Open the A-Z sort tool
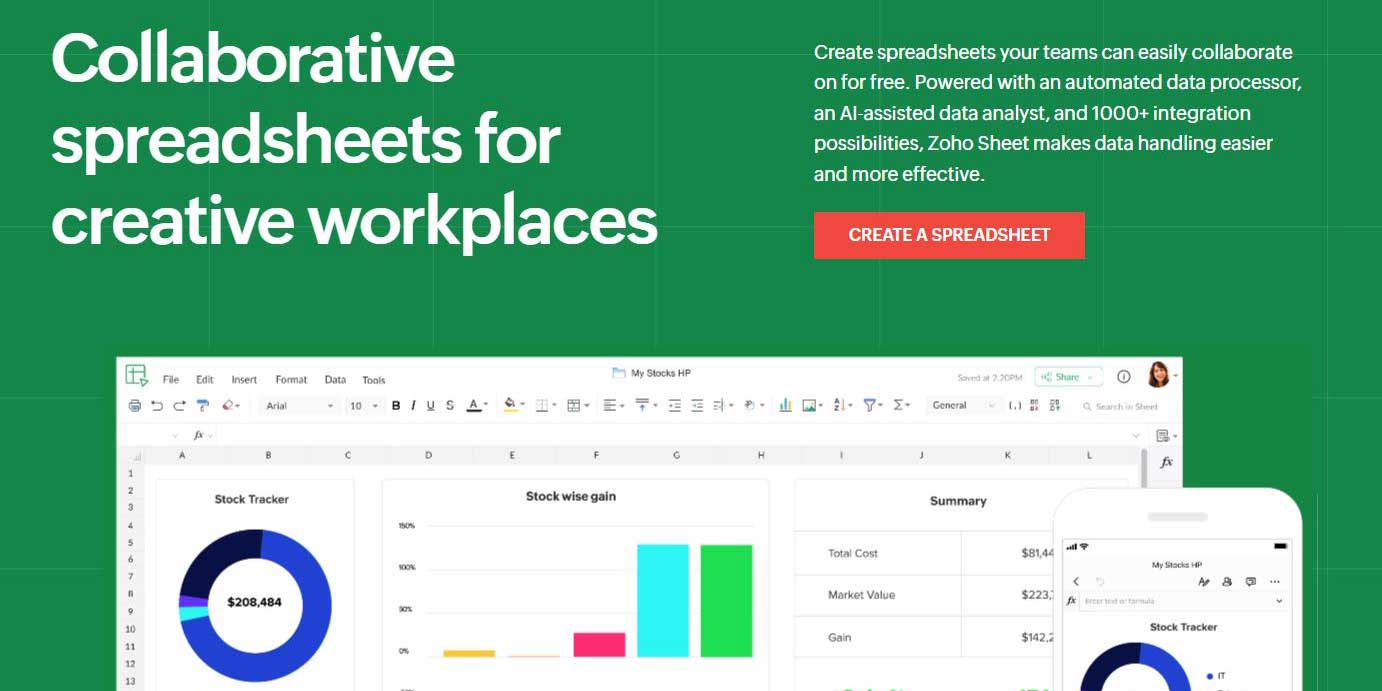This screenshot has height=691, width=1382. point(843,406)
